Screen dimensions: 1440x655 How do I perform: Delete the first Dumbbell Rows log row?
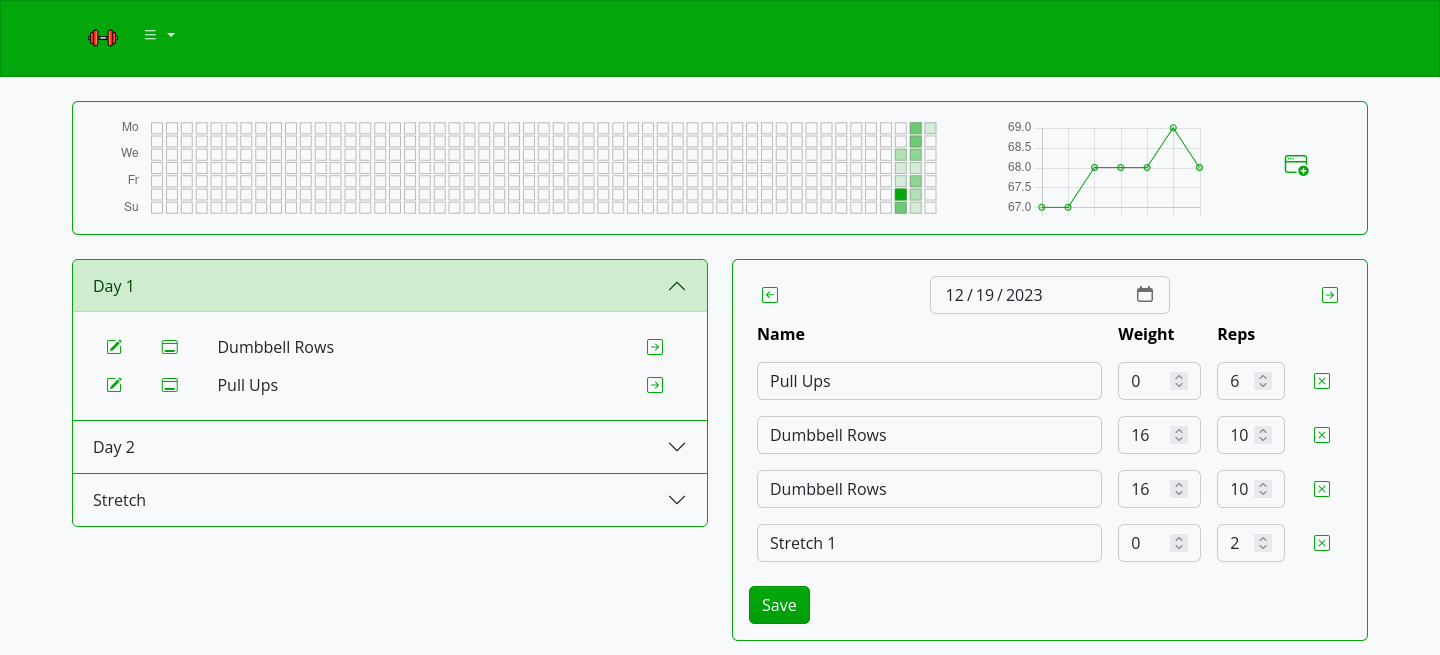coord(1321,435)
